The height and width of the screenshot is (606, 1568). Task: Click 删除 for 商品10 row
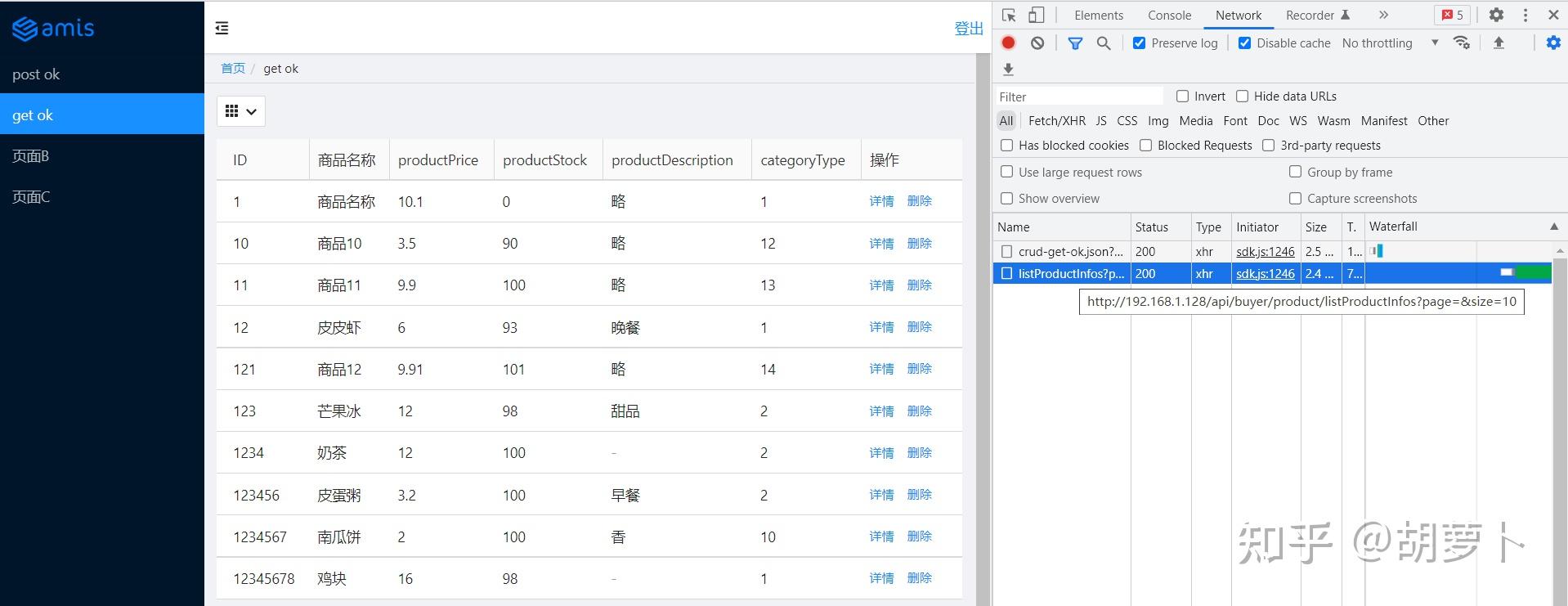click(920, 244)
